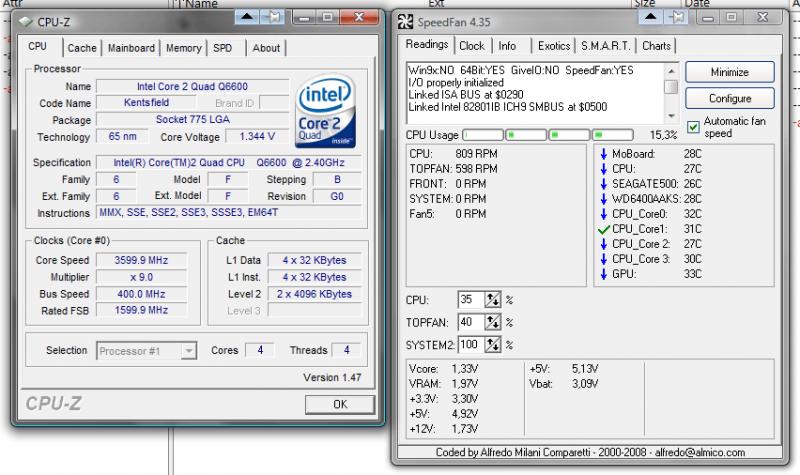Click the Vcore 1,33V voltage reading

(x=443, y=368)
